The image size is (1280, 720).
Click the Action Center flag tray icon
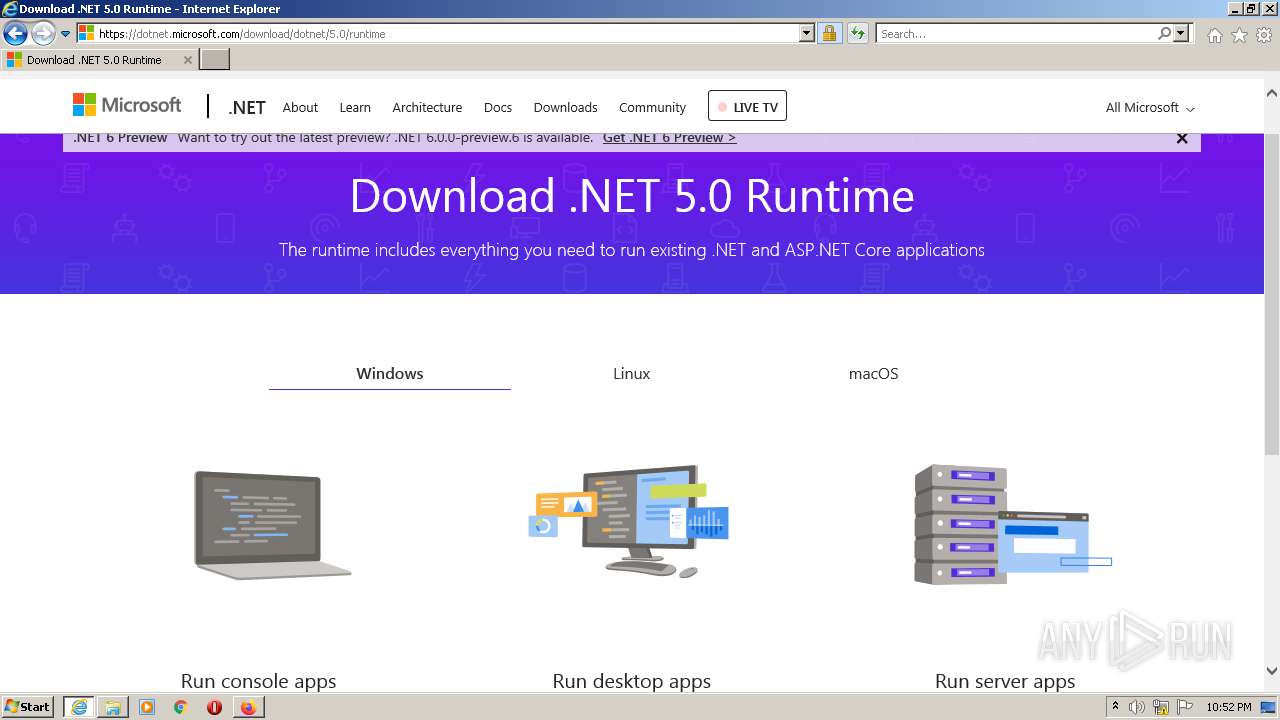click(x=1184, y=707)
